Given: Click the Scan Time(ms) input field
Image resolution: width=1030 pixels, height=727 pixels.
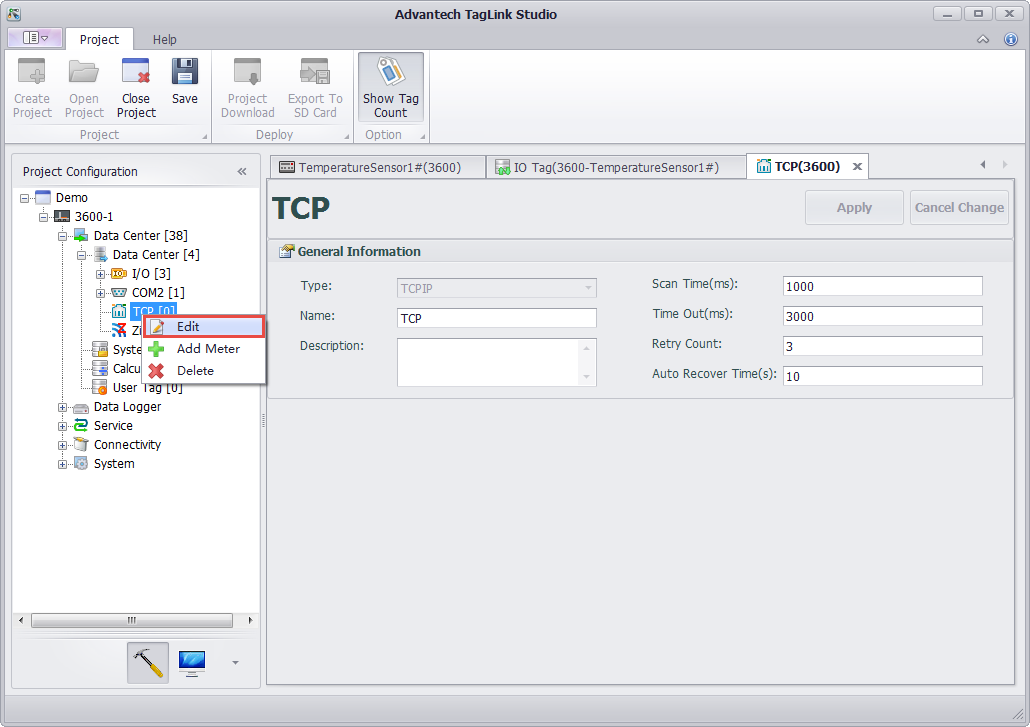Looking at the screenshot, I should coord(882,287).
